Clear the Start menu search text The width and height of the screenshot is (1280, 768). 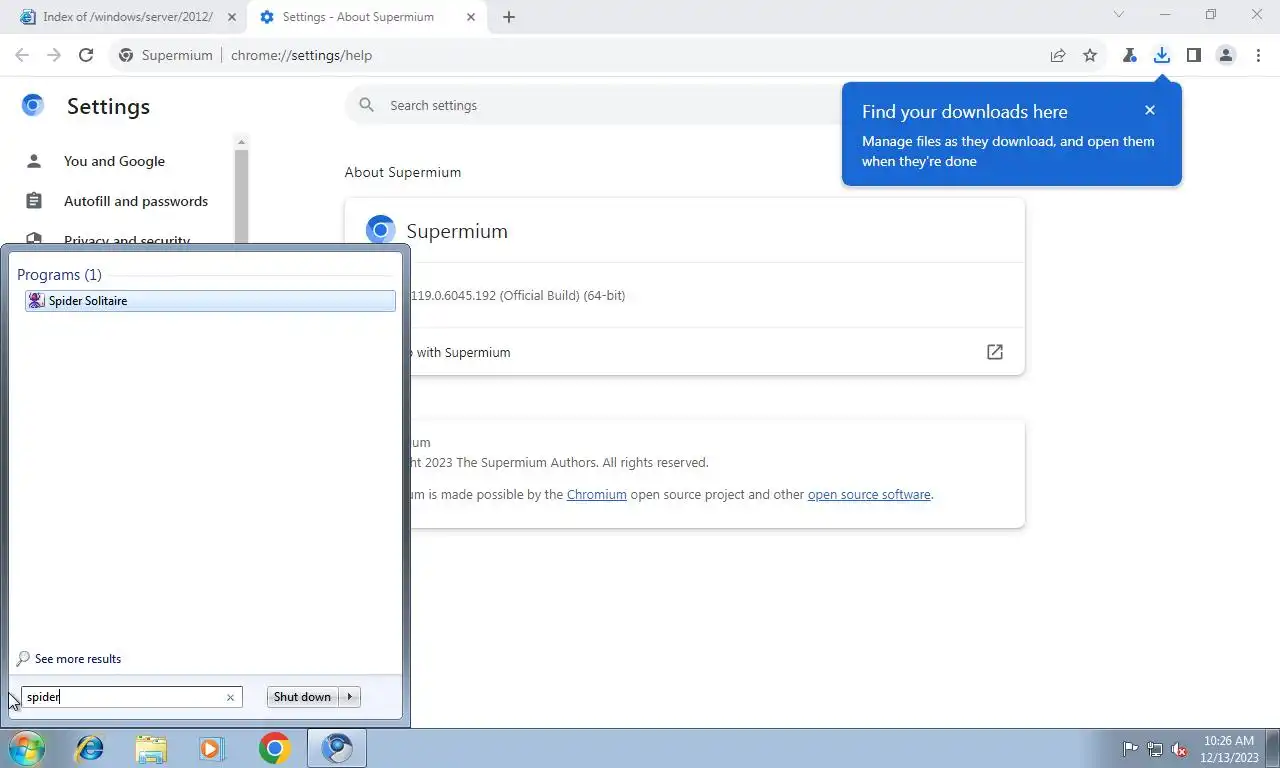[x=230, y=698]
